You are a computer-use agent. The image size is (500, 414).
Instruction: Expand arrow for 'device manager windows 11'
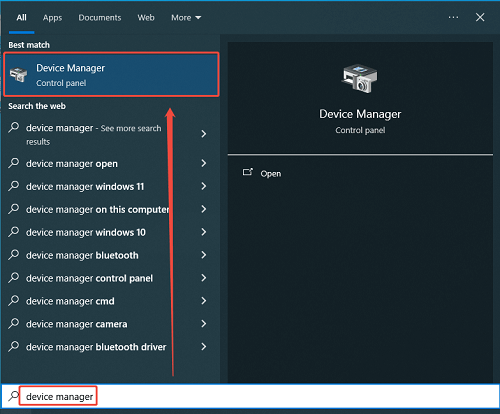(x=204, y=186)
